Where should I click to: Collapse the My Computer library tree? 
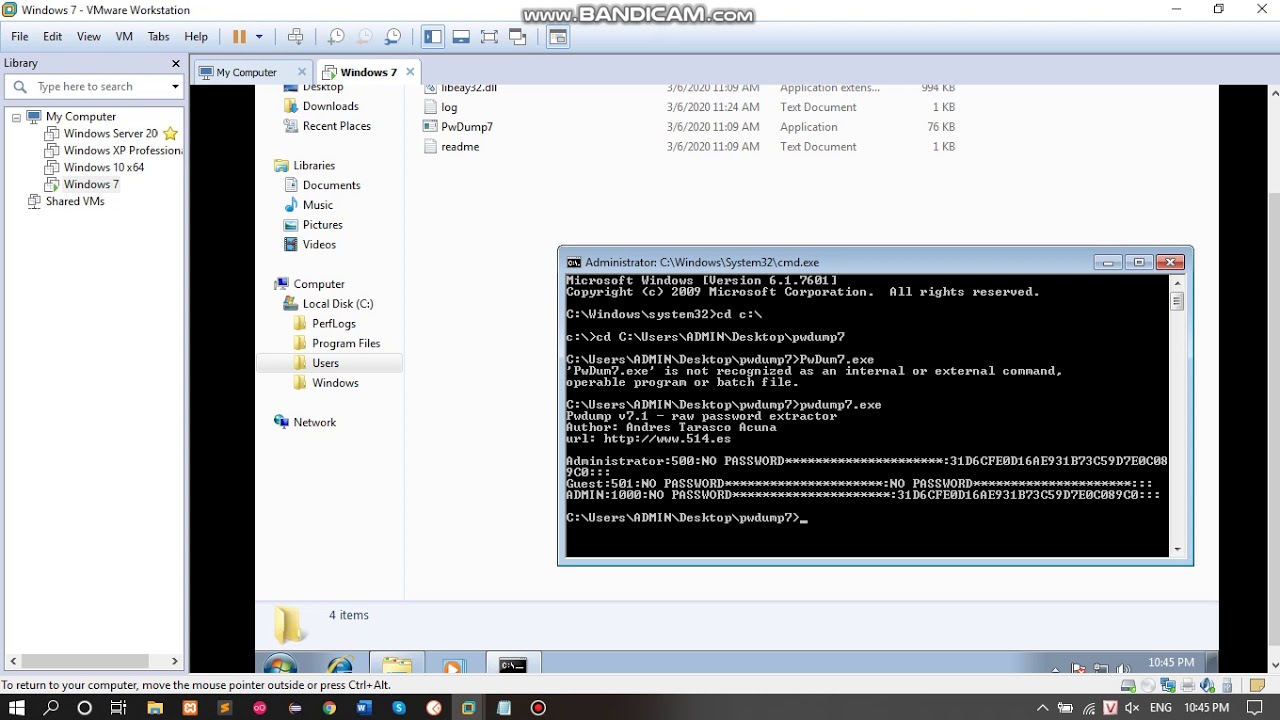point(16,117)
